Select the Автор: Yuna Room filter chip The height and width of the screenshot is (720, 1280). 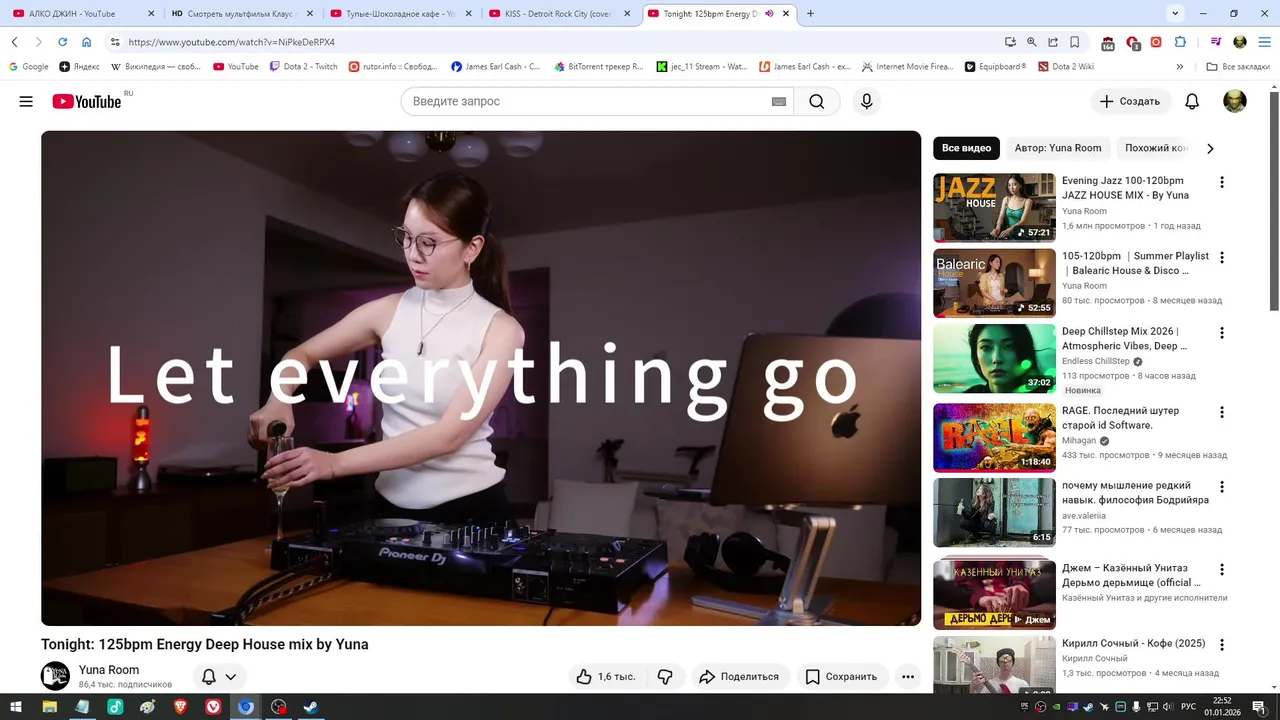[x=1058, y=148]
